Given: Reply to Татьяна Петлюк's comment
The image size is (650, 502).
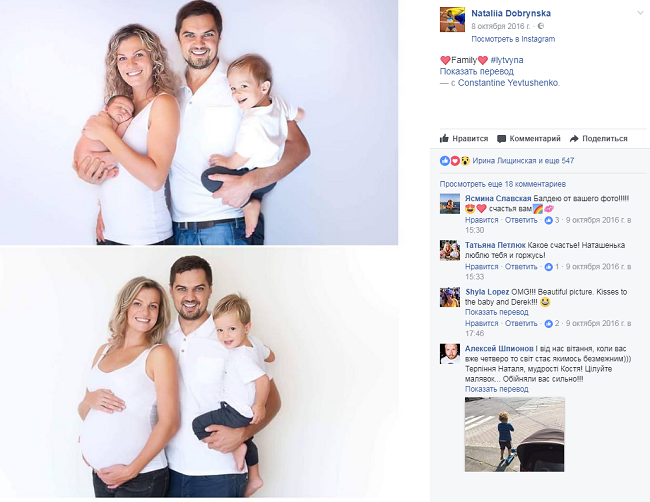Looking at the screenshot, I should tap(521, 267).
